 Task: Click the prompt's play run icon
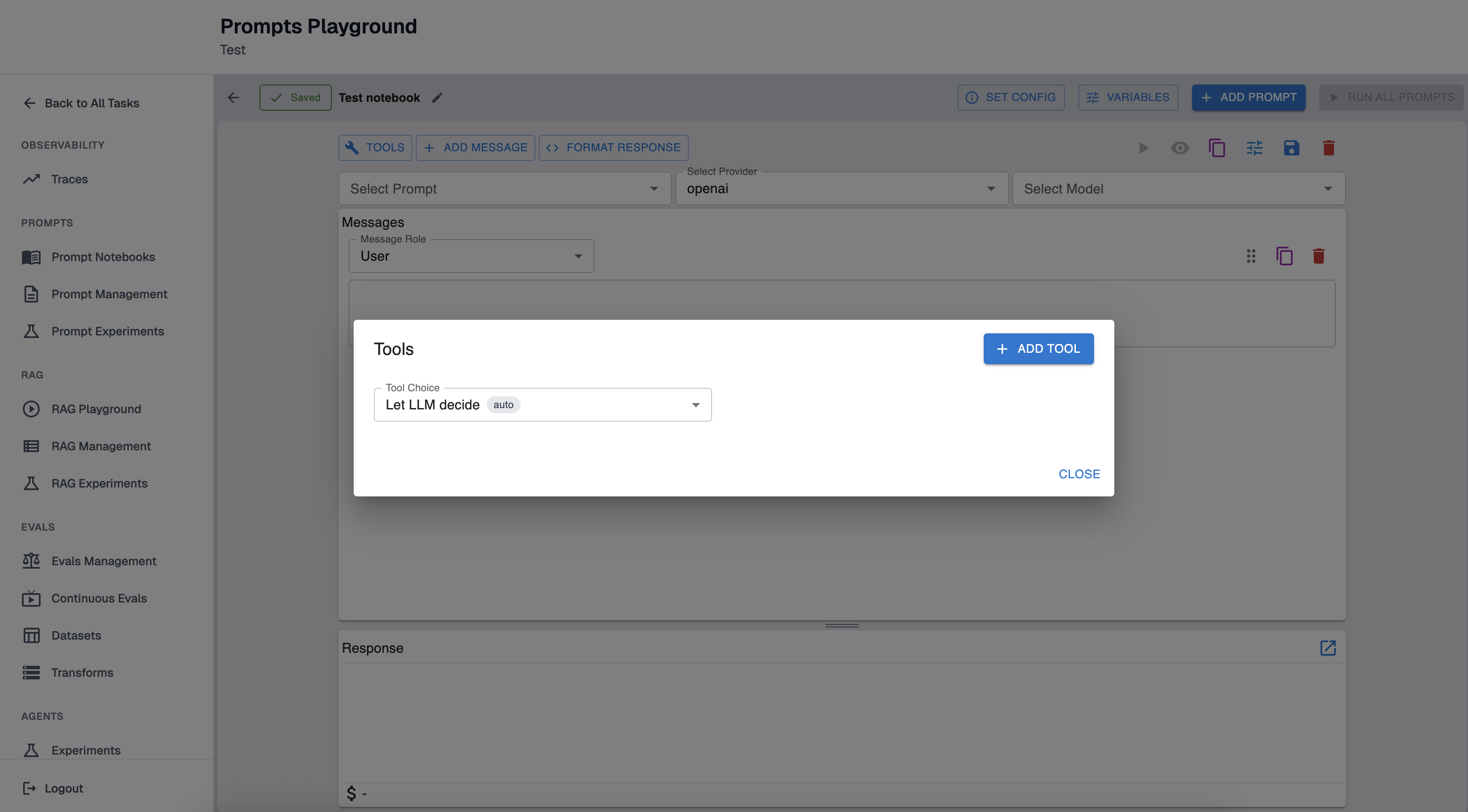[x=1143, y=148]
